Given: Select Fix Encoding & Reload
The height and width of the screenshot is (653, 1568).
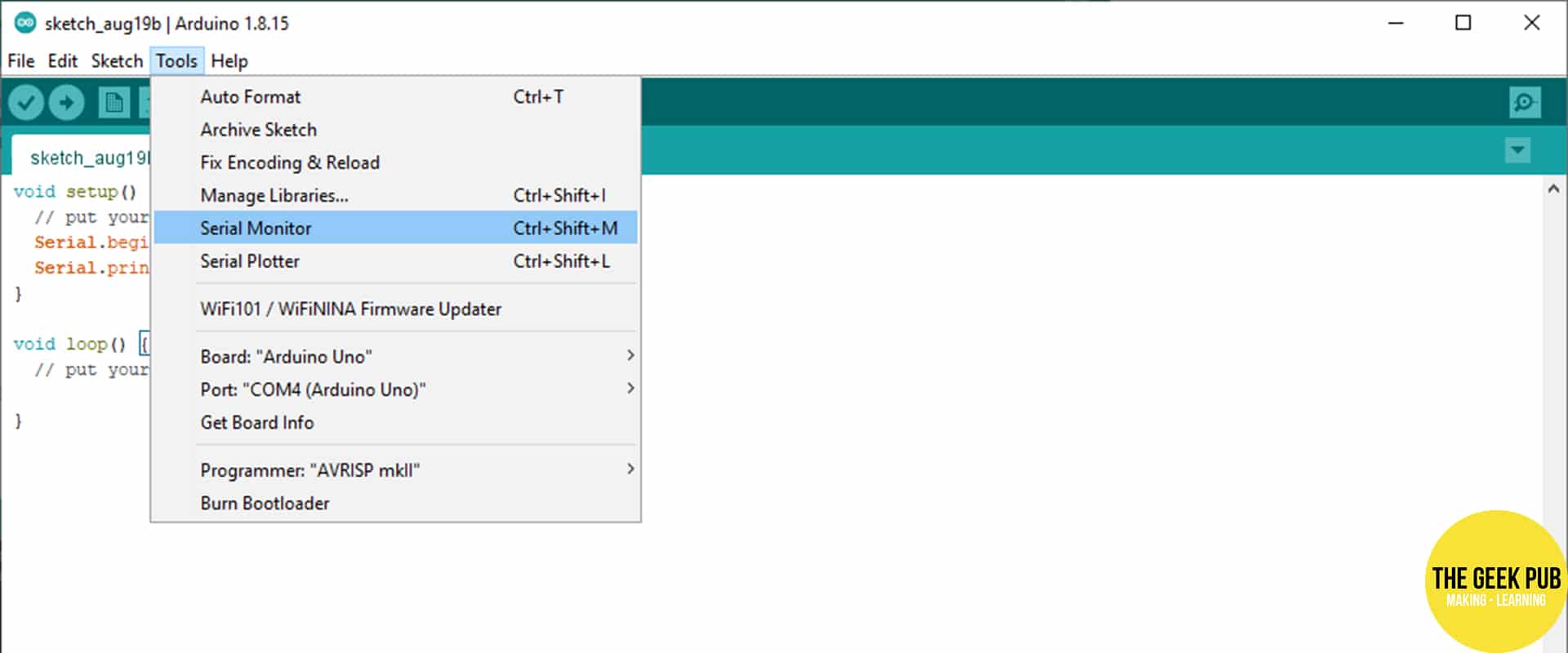Looking at the screenshot, I should (x=395, y=162).
